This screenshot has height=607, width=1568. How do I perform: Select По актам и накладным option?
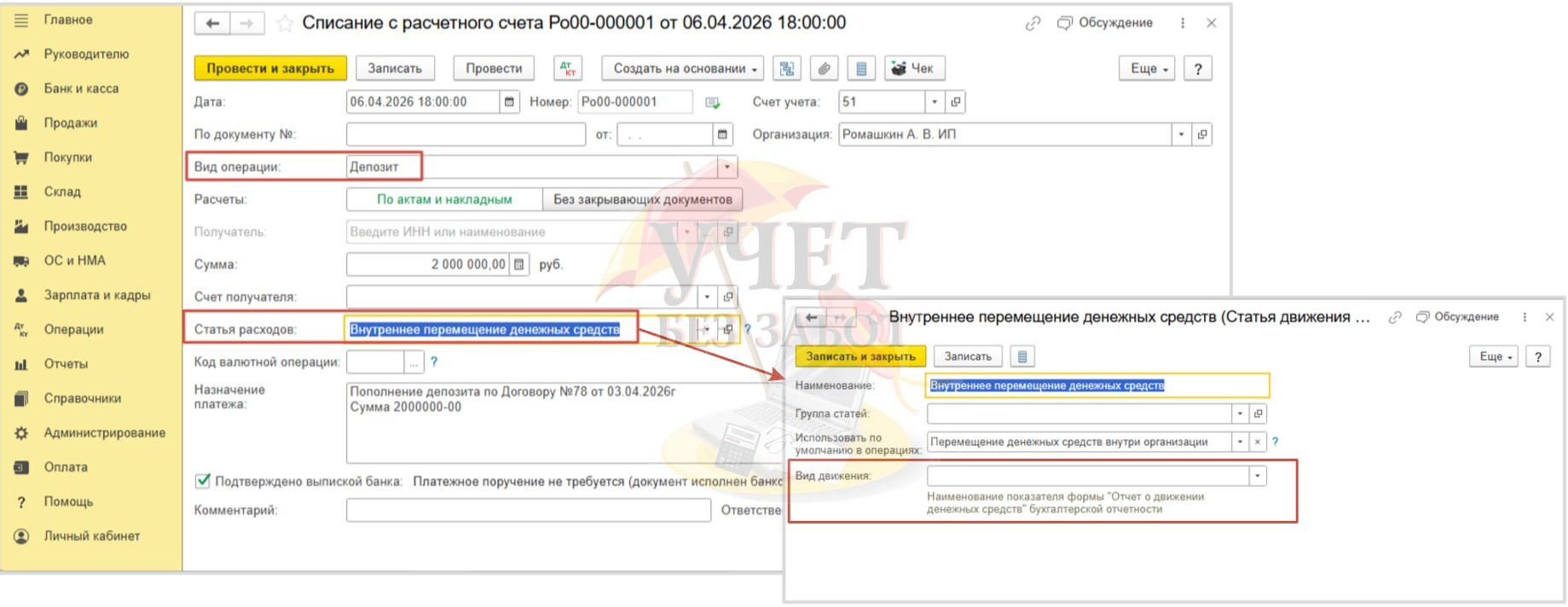pos(444,199)
